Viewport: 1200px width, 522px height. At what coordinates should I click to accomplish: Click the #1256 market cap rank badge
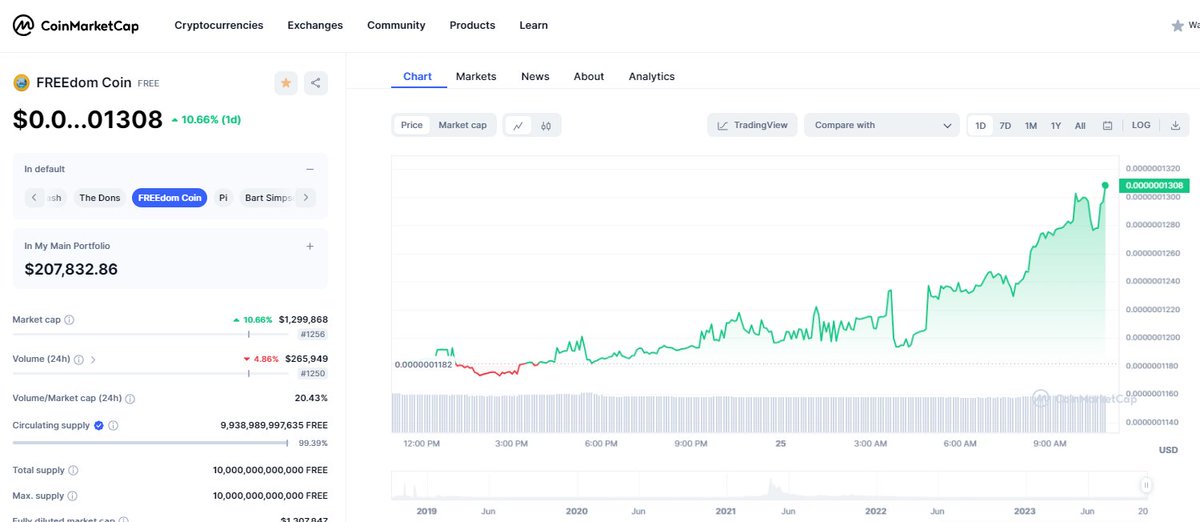pyautogui.click(x=313, y=334)
